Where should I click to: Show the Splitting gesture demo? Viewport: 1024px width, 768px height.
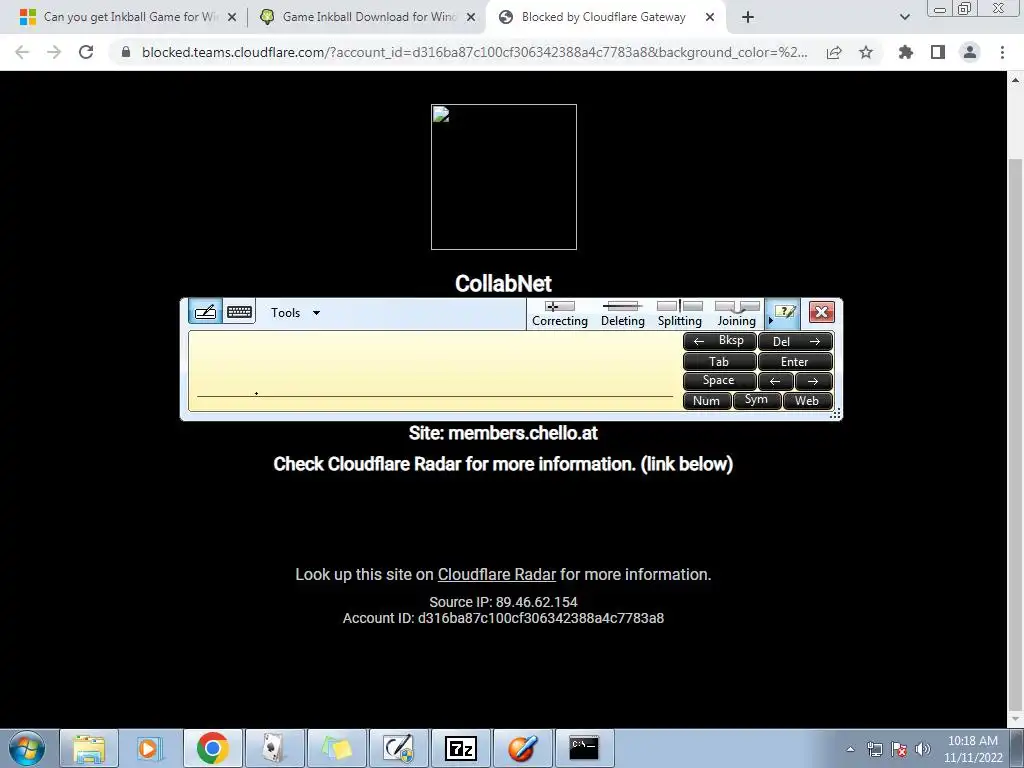point(679,314)
